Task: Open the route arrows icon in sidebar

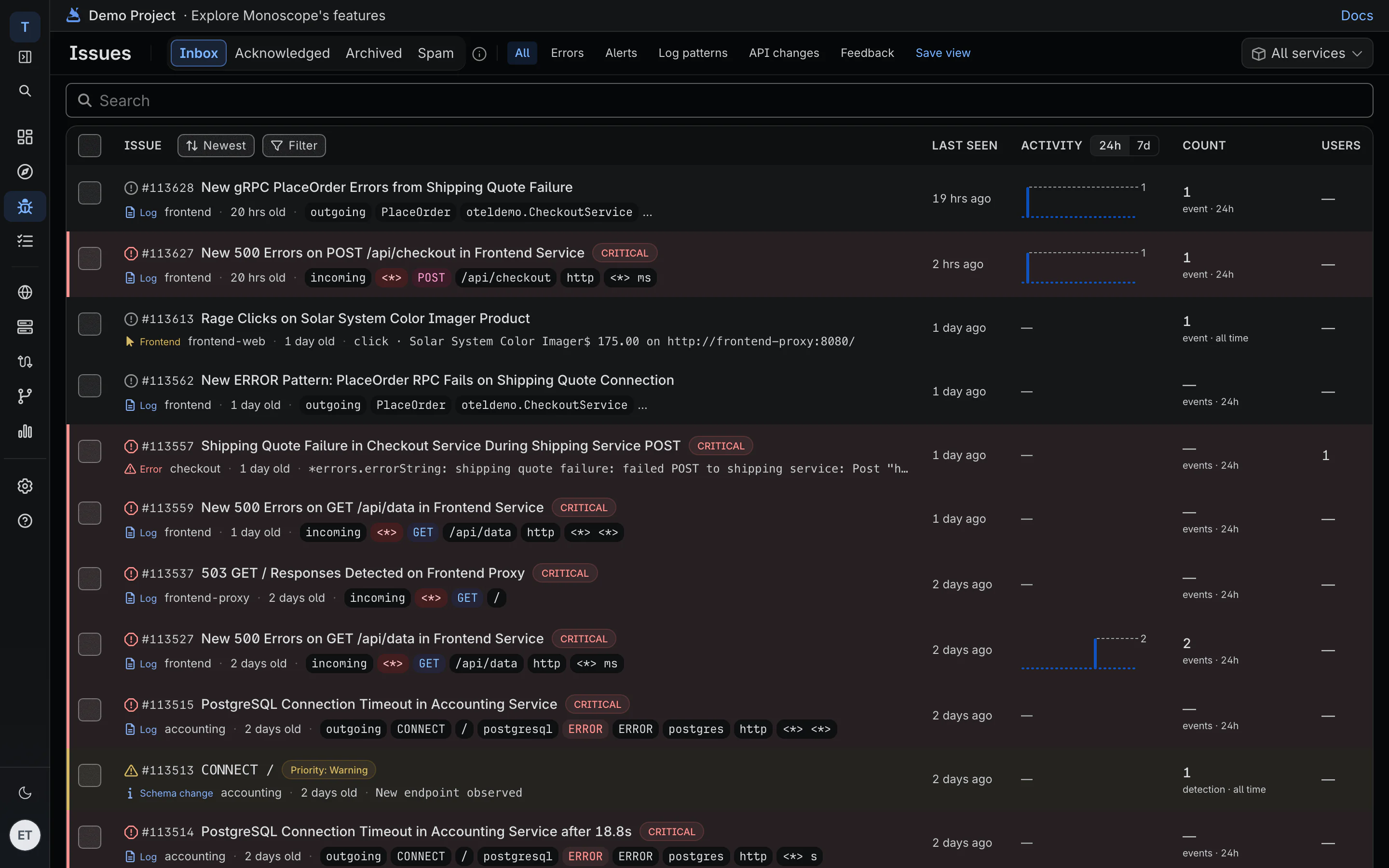Action: click(25, 362)
